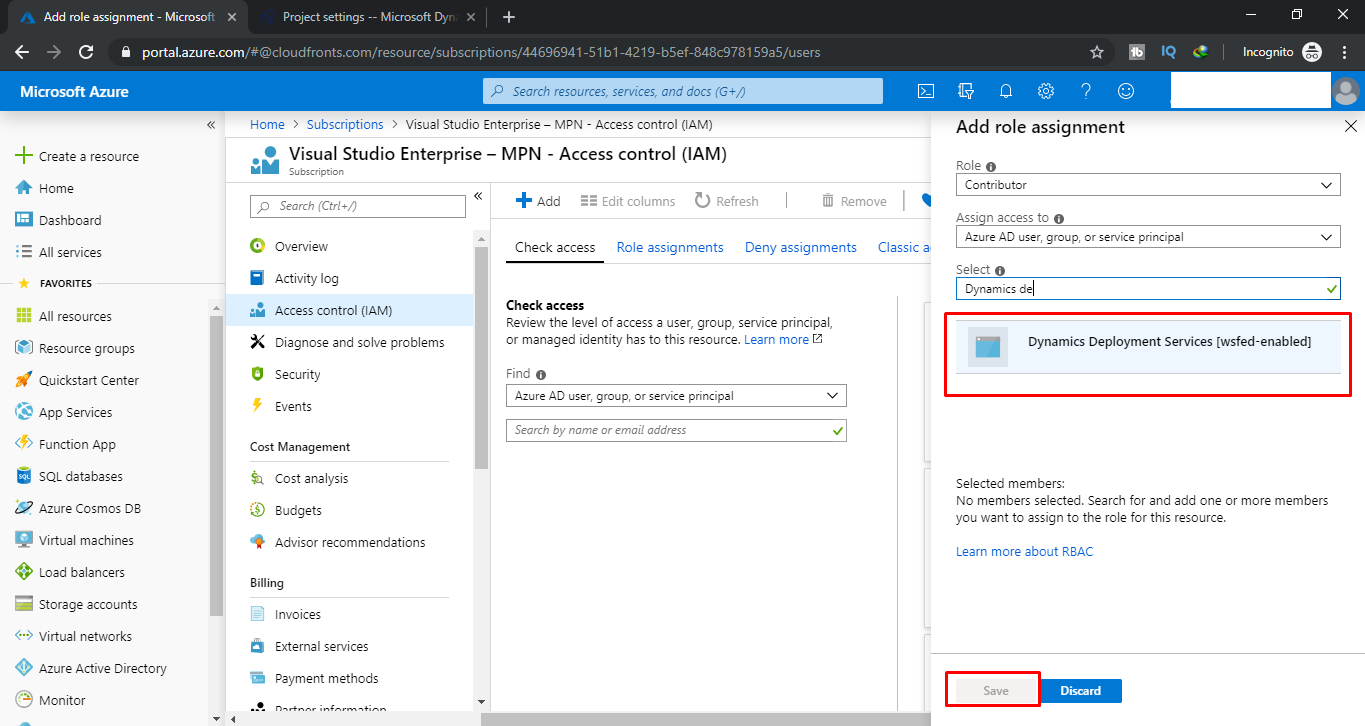Close the Add role assignment panel

(x=1351, y=126)
